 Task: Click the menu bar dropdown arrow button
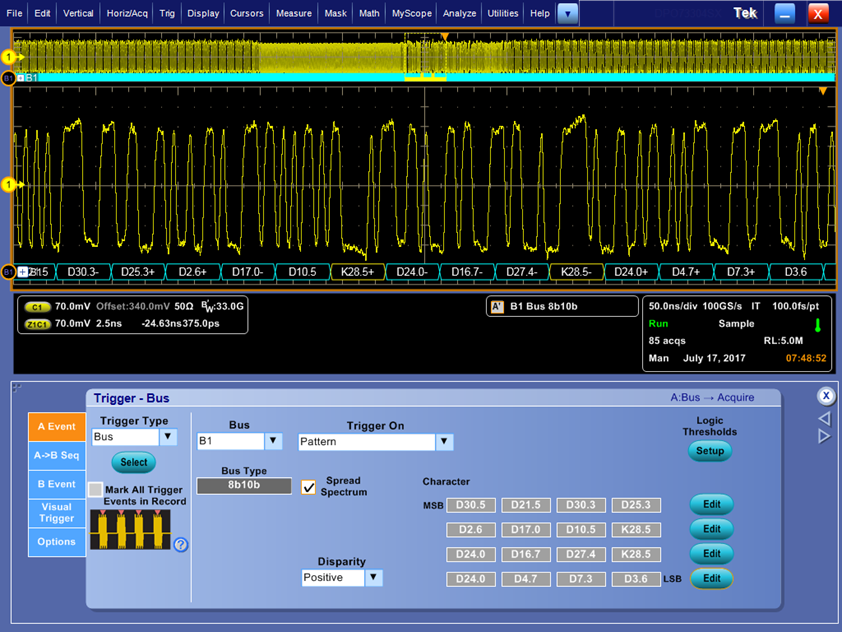click(567, 14)
